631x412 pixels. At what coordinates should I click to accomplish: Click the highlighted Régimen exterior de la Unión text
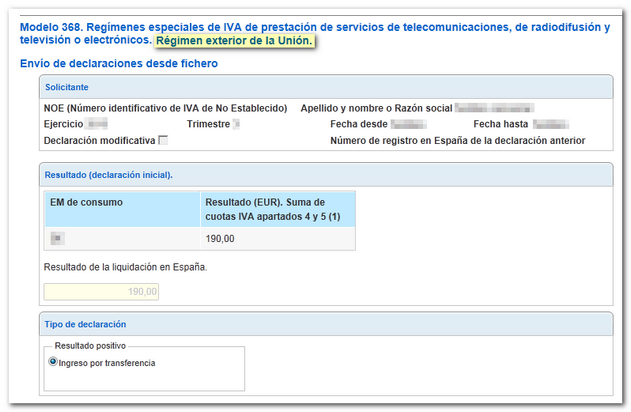point(234,41)
